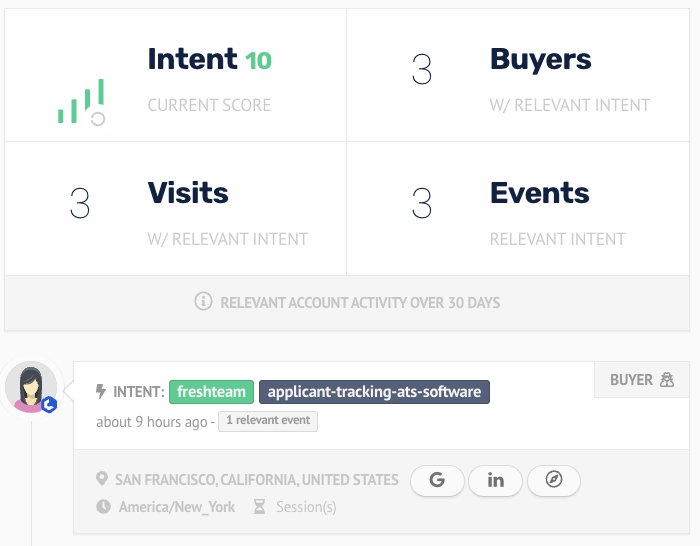Screen dimensions: 700x546
Task: Click the Session(s) label
Action: (306, 507)
